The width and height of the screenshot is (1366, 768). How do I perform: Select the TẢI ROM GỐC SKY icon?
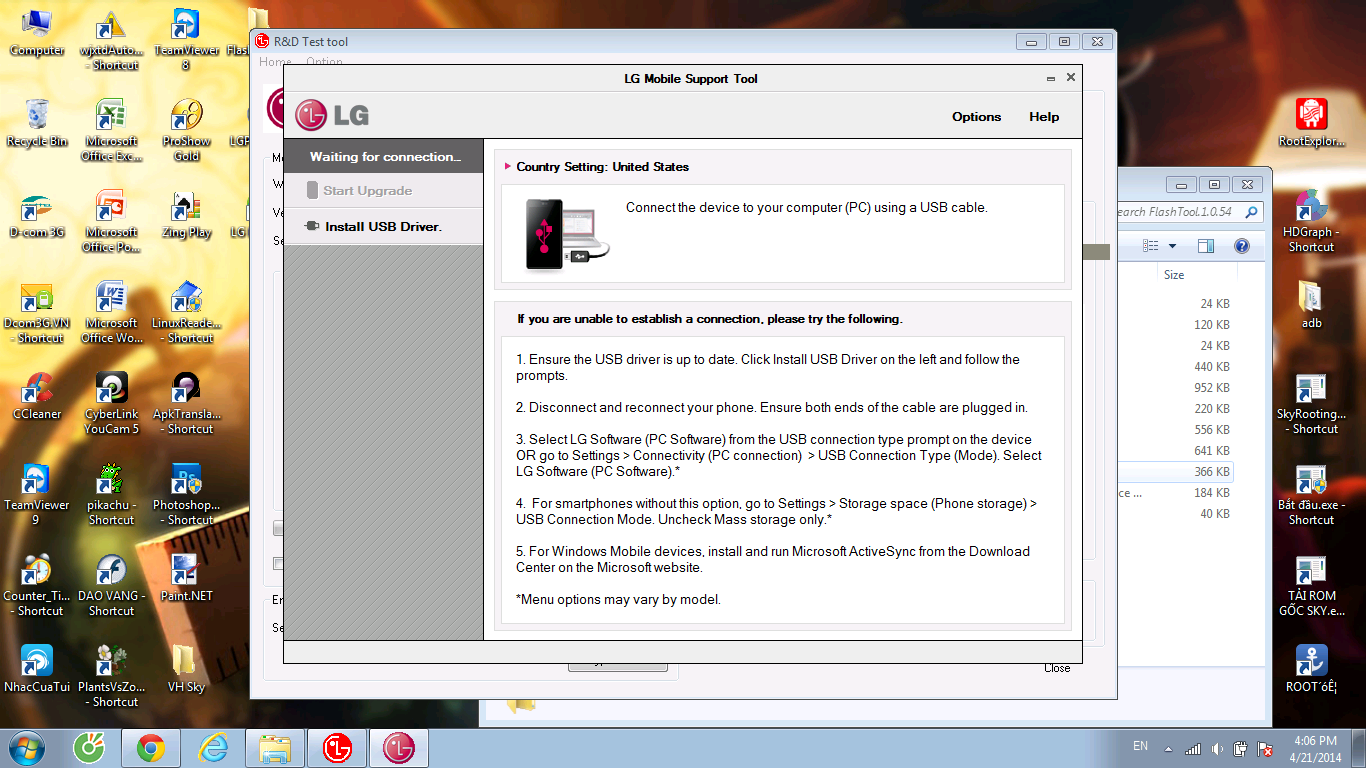(1311, 585)
